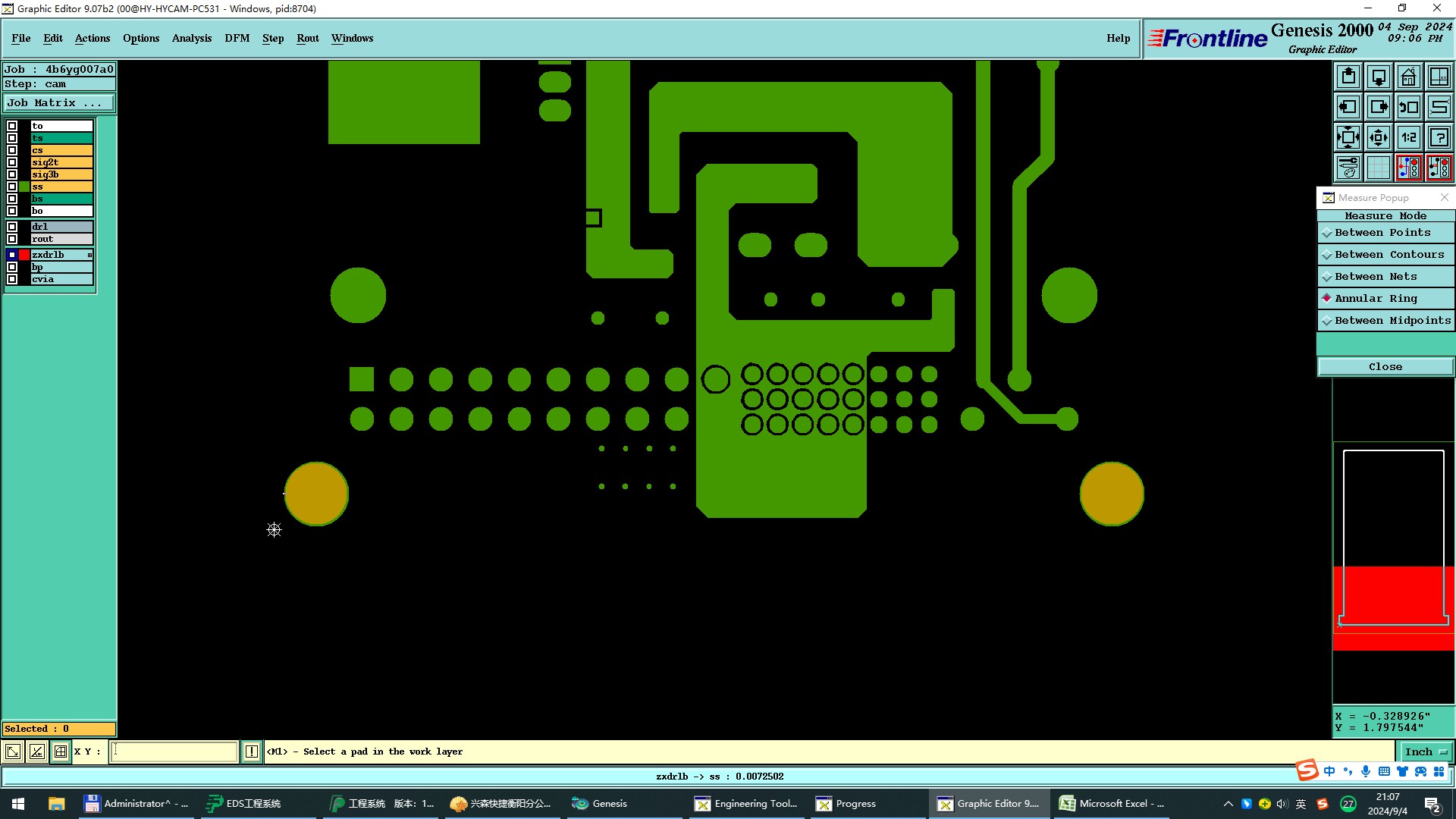Click the red color swatch of zxdrlb
Viewport: 1456px width, 819px height.
(24, 255)
